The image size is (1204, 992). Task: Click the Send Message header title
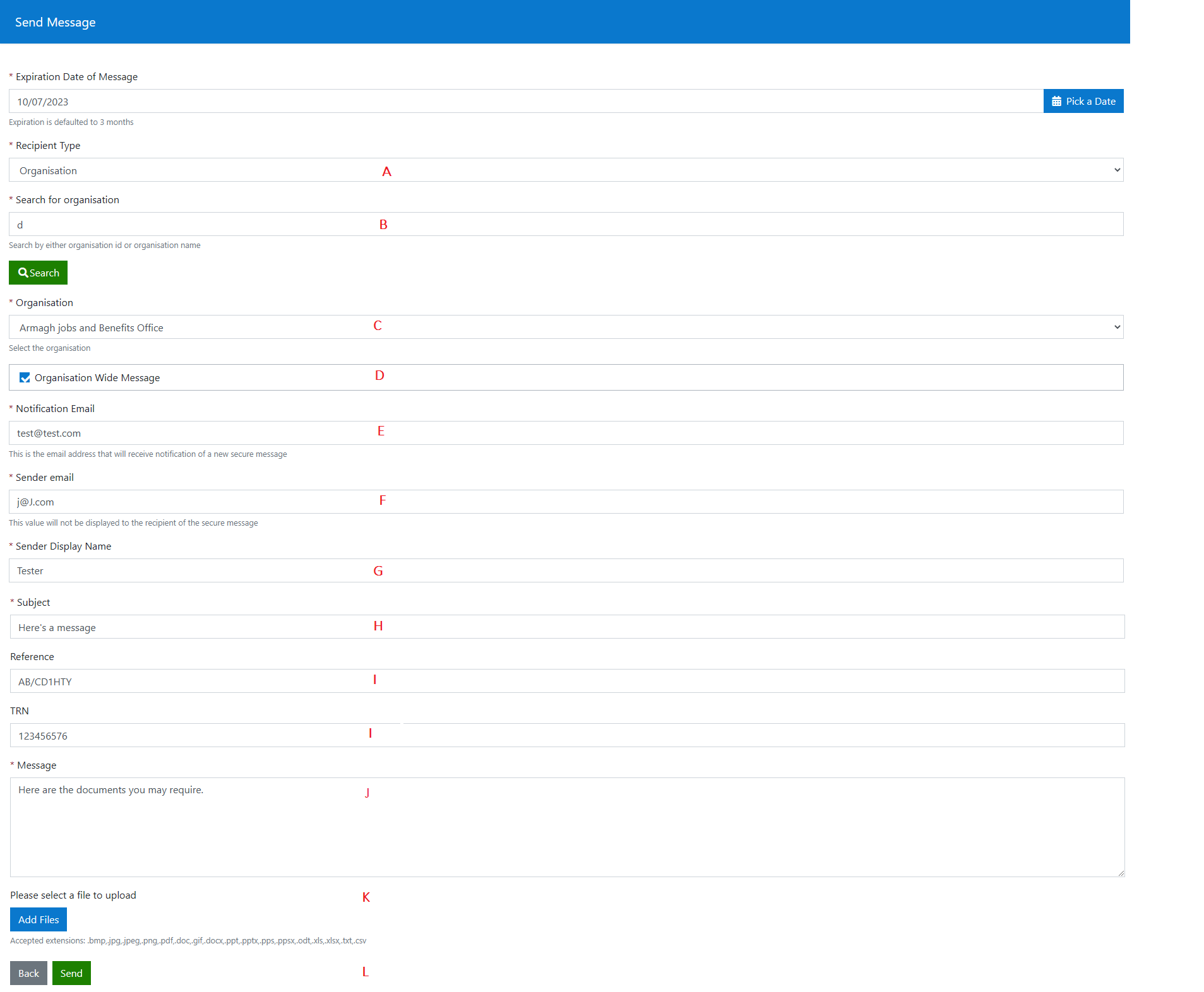coord(56,22)
